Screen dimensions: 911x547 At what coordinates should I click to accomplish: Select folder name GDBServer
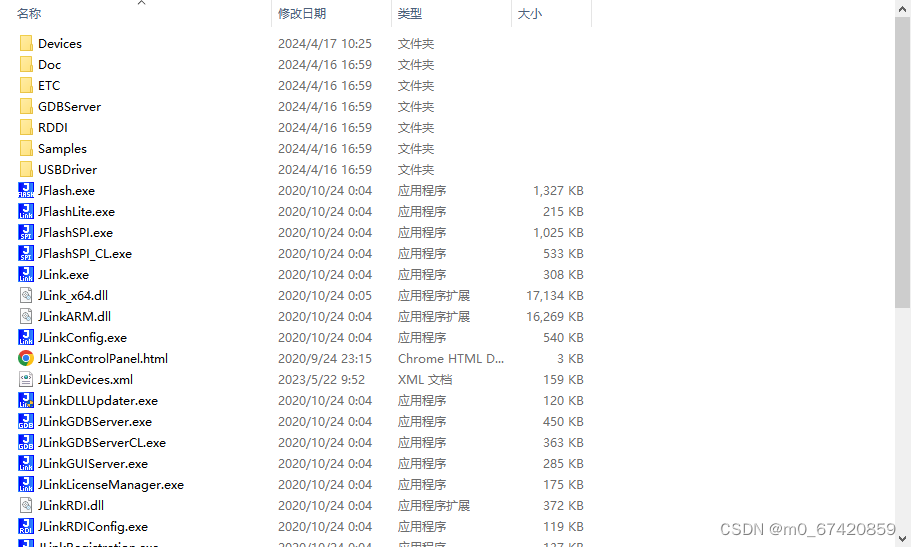click(x=69, y=106)
